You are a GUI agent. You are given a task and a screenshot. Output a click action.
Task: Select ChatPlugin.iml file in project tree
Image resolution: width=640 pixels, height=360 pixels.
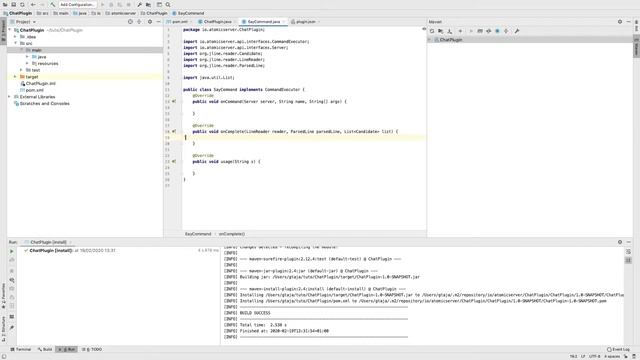(x=38, y=83)
